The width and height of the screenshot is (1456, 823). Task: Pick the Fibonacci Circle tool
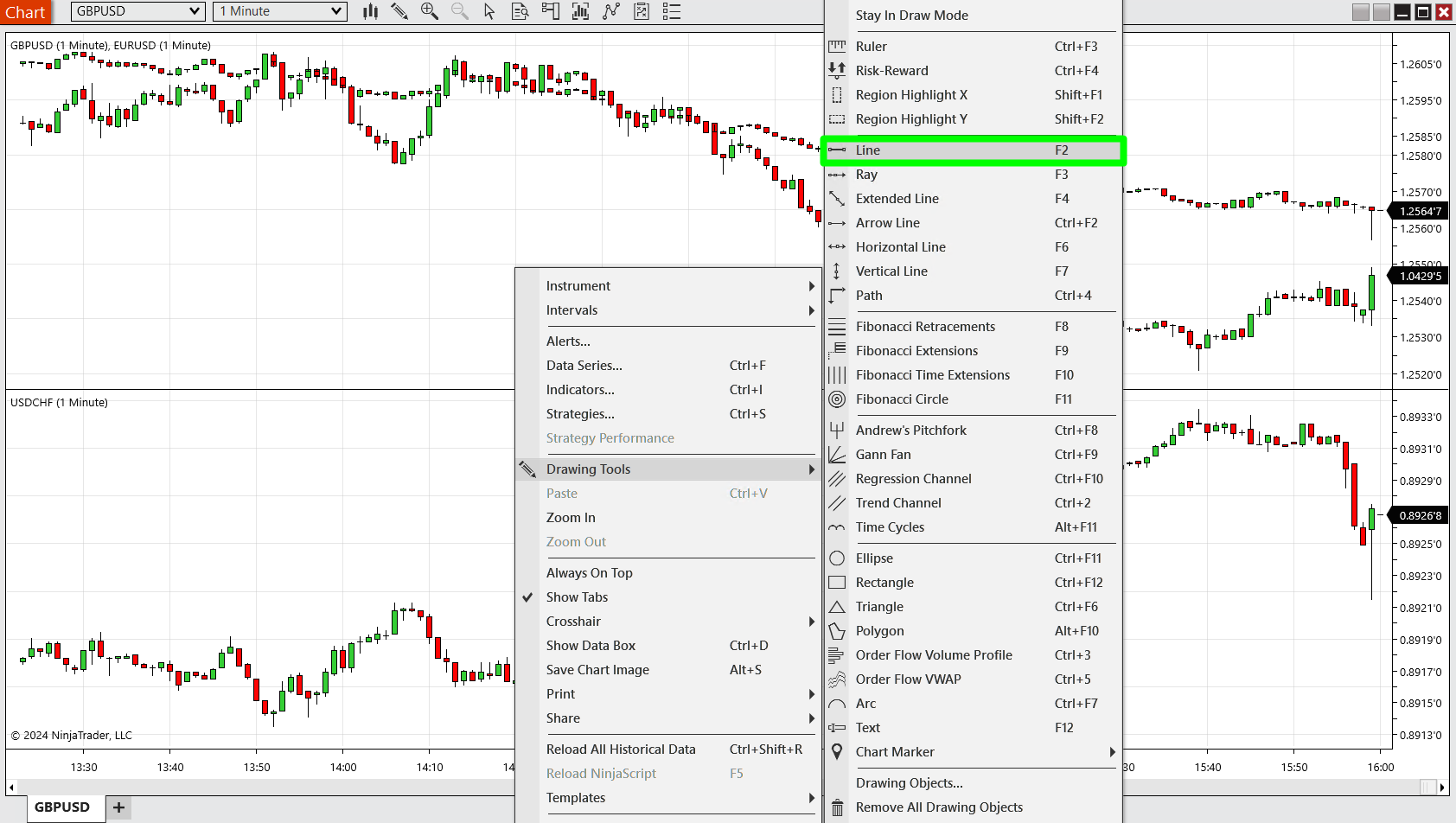point(902,399)
